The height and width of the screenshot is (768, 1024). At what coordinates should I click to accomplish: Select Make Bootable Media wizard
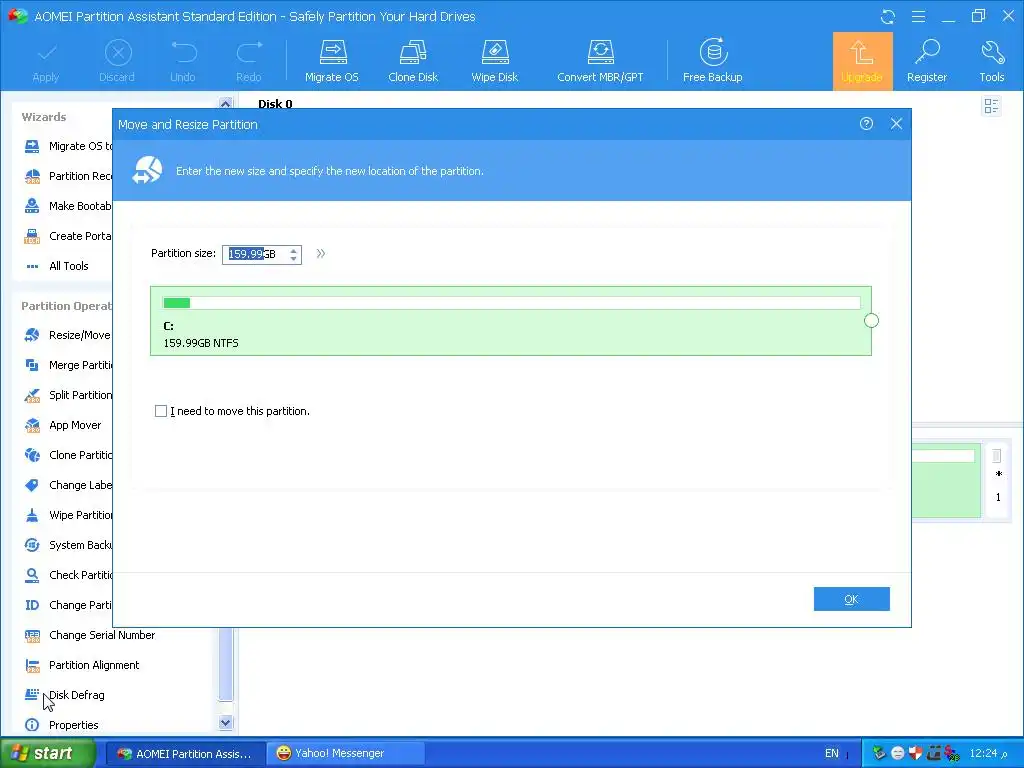coord(67,206)
